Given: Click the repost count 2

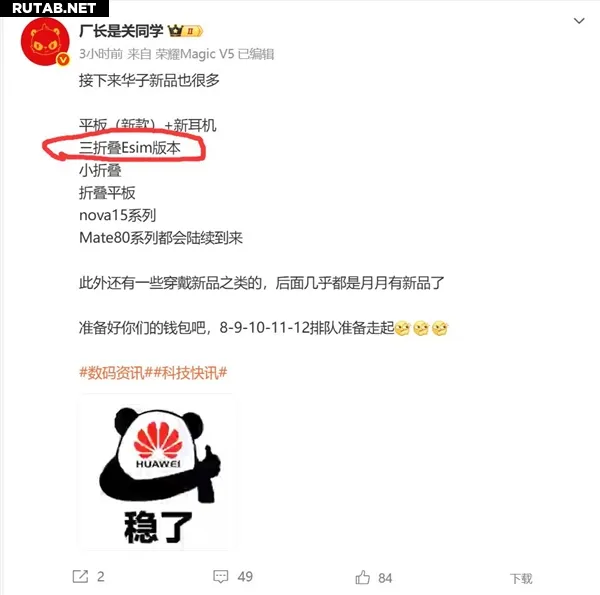Looking at the screenshot, I should click(x=101, y=576).
